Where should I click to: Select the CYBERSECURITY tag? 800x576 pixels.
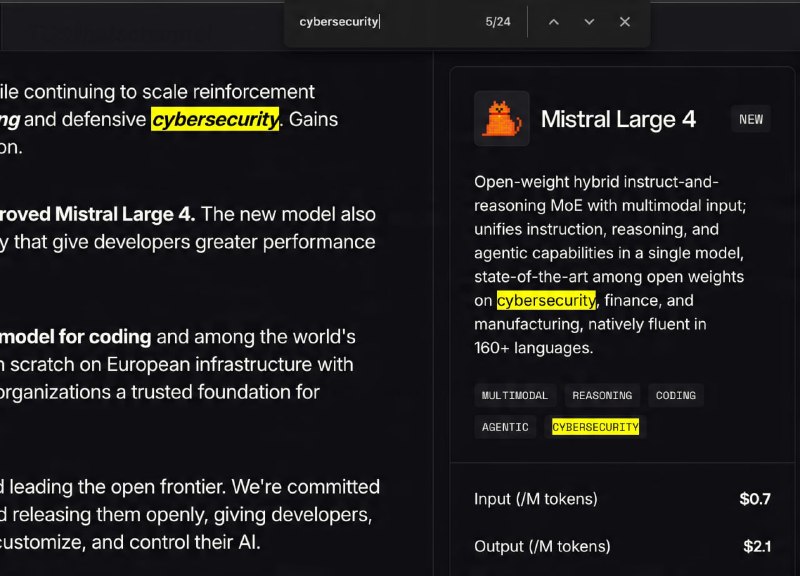point(595,427)
